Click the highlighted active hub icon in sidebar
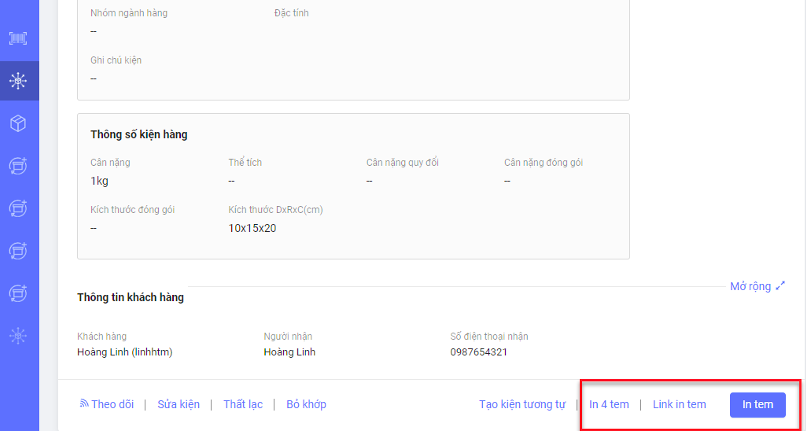Viewport: 806px width, 434px height. [x=18, y=81]
